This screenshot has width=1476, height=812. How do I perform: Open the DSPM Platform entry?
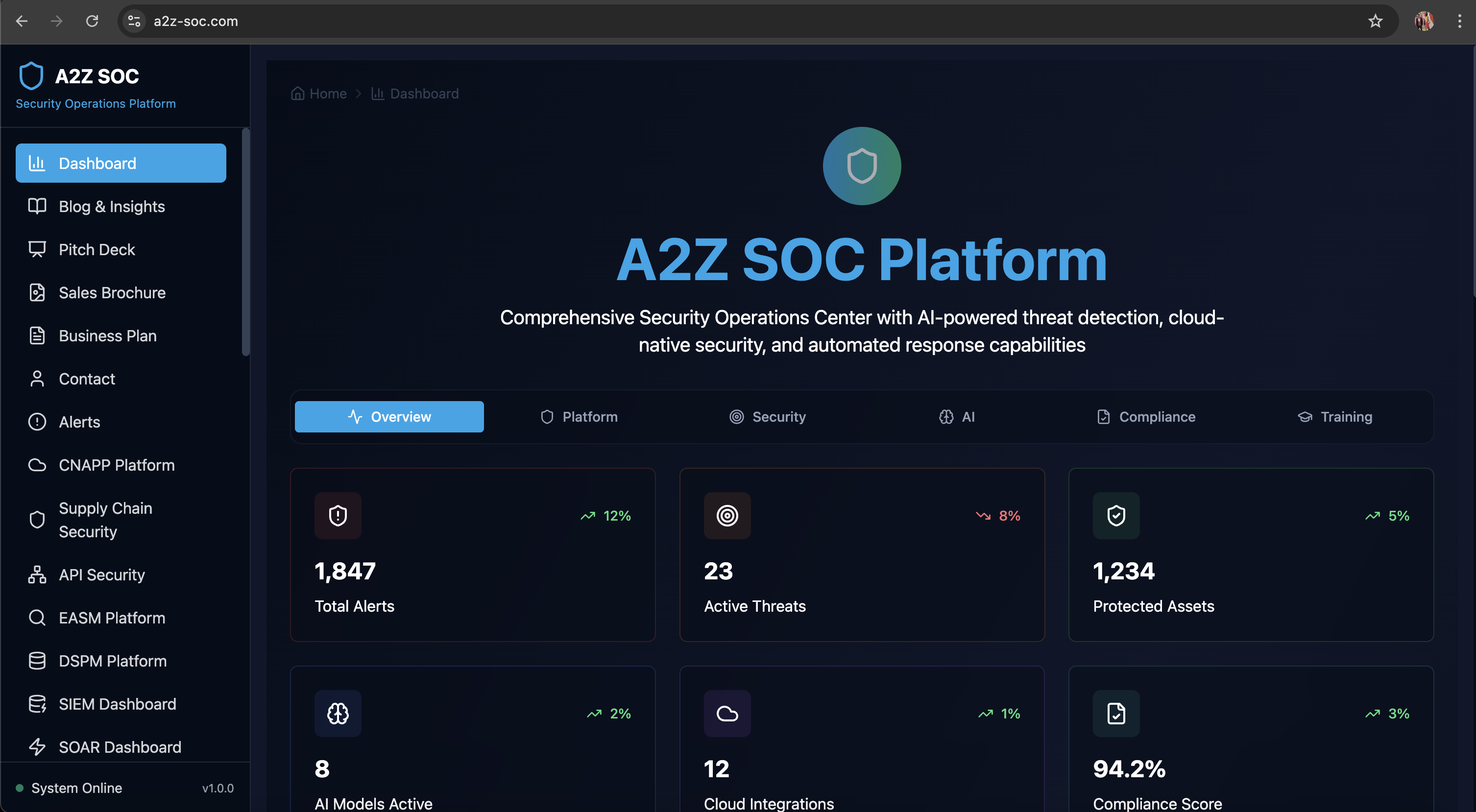coord(121,661)
